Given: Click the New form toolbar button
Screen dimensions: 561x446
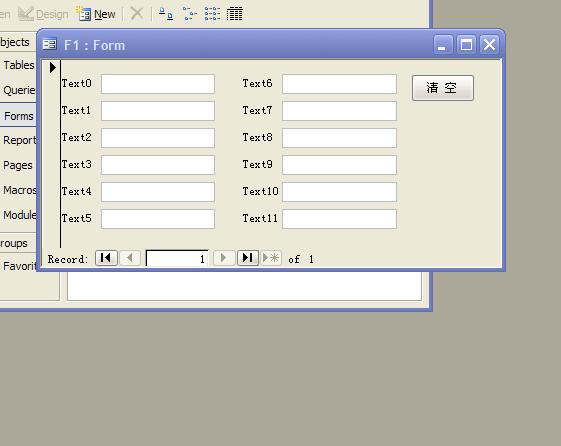Looking at the screenshot, I should click(x=96, y=14).
